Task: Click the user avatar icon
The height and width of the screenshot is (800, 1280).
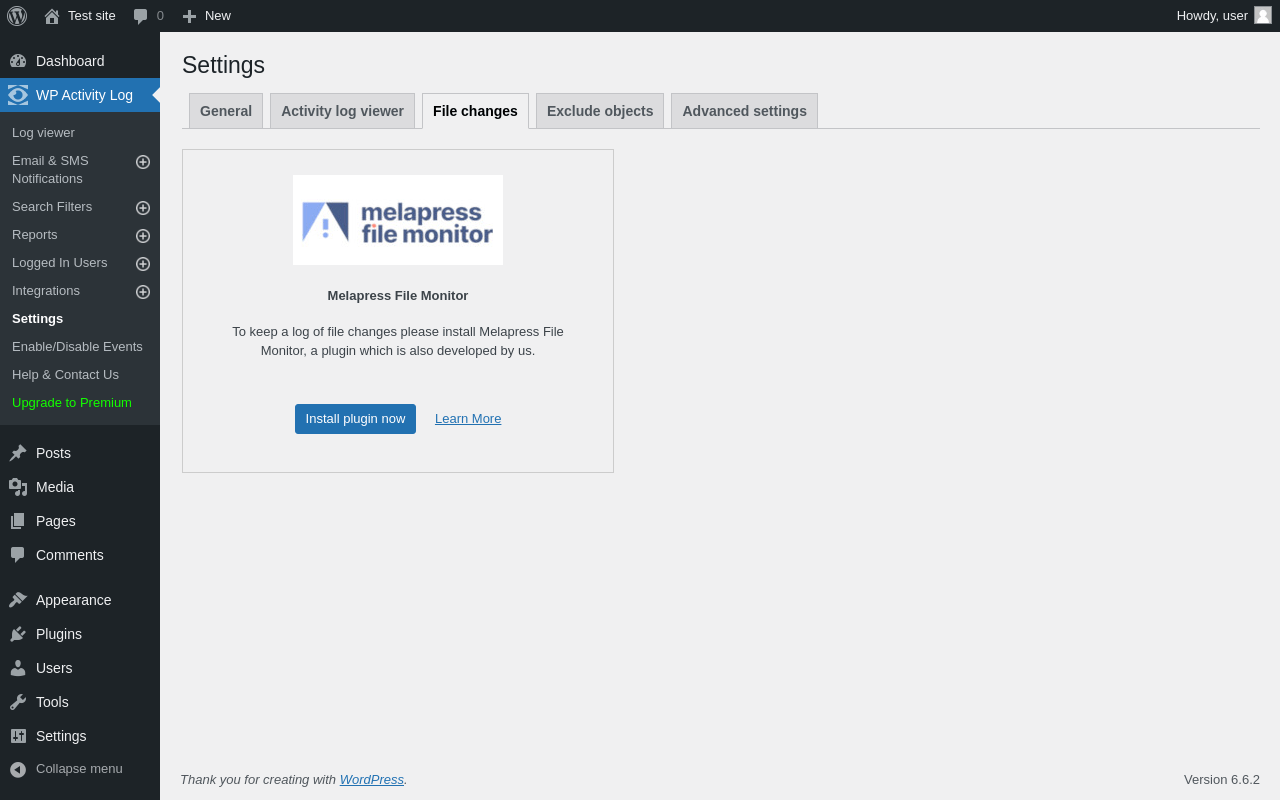Action: click(1263, 15)
